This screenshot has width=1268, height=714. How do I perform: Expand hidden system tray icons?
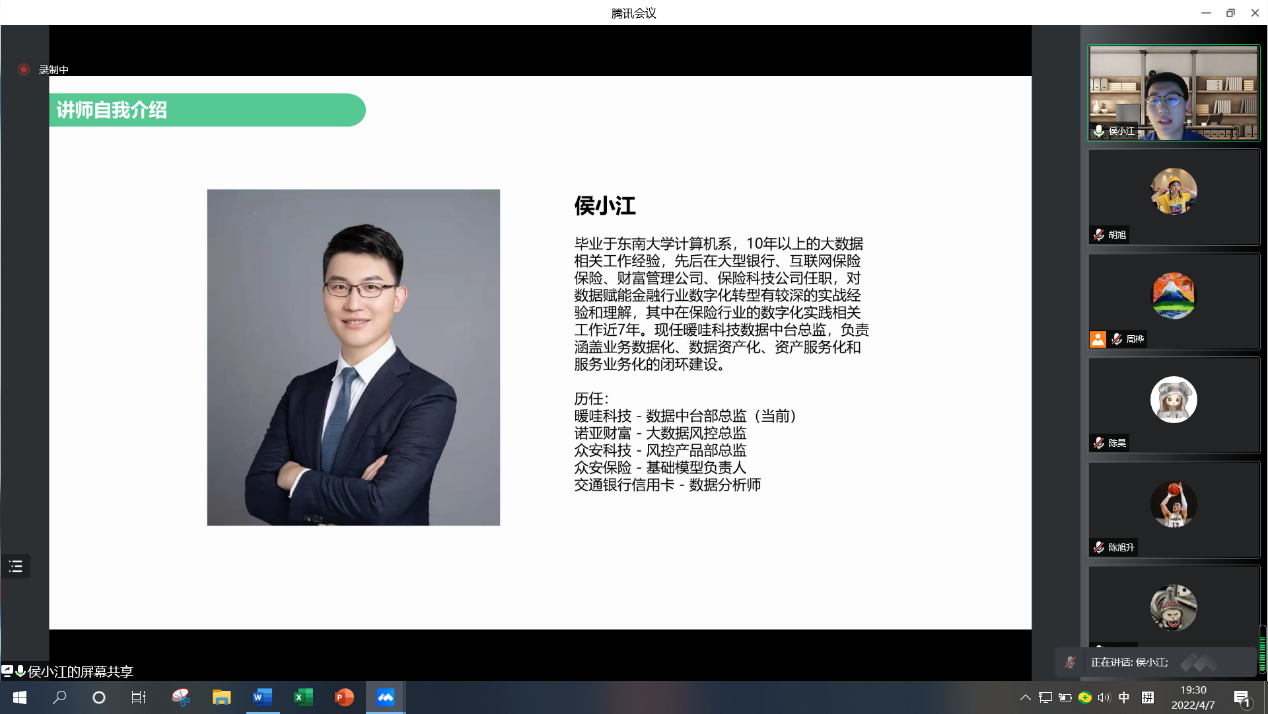tap(1025, 697)
